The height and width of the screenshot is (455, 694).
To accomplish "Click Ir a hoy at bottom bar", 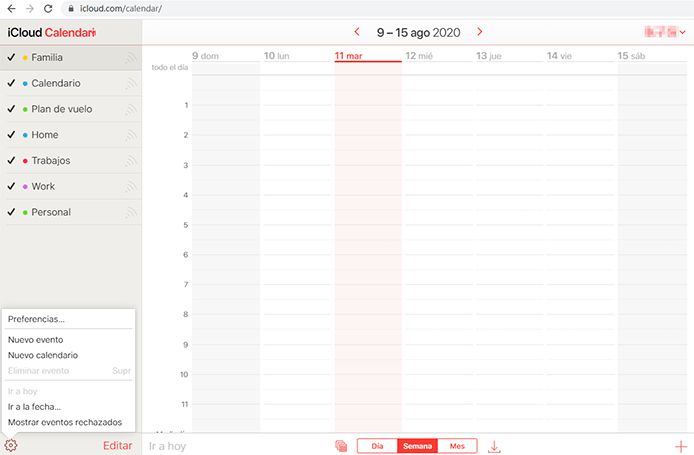I will pos(167,446).
